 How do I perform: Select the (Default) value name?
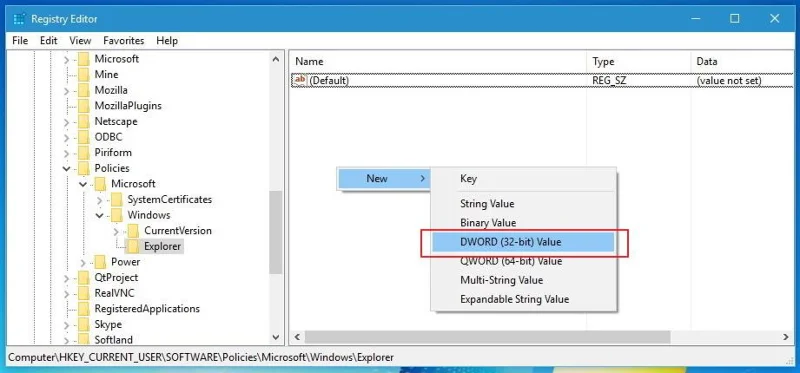tap(329, 81)
